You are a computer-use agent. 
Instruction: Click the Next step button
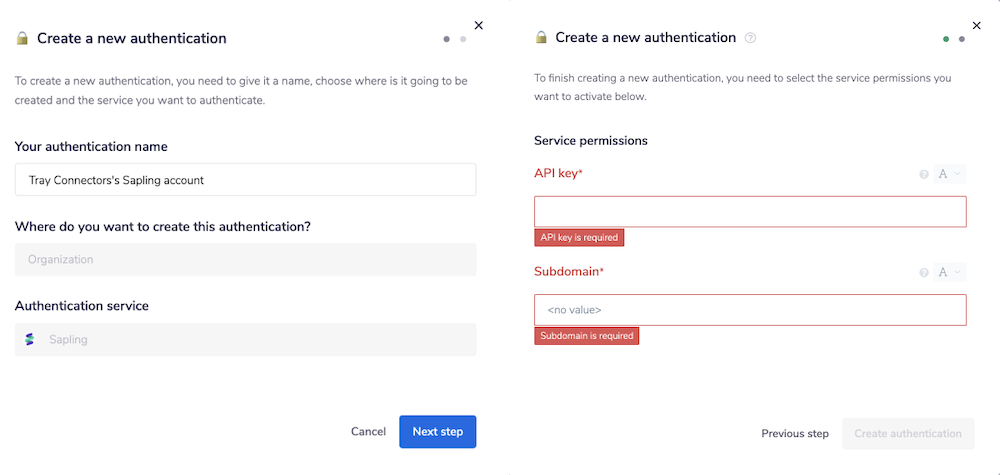point(437,432)
